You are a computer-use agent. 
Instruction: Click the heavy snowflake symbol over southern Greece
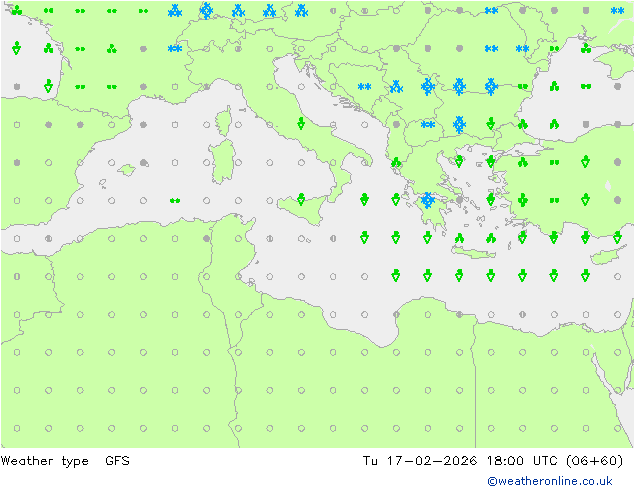(427, 200)
